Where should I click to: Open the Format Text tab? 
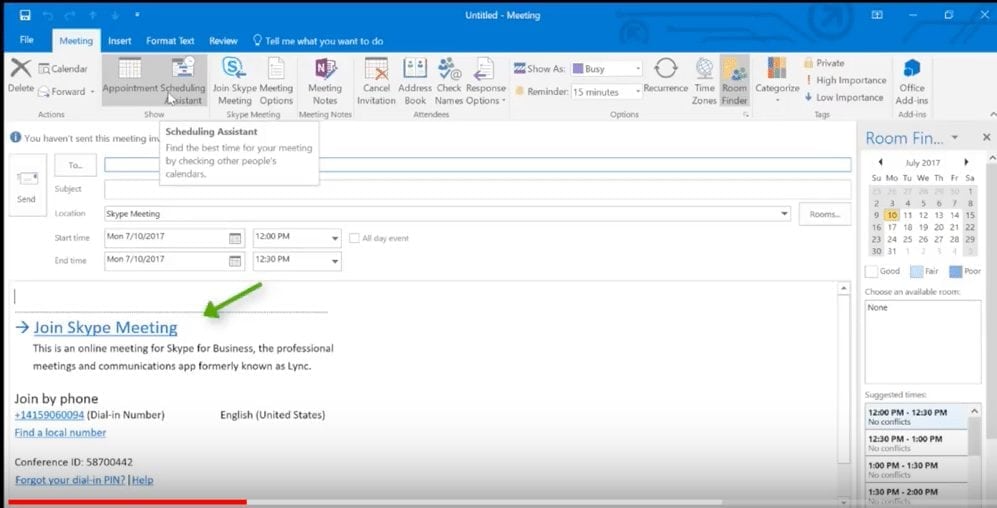170,41
